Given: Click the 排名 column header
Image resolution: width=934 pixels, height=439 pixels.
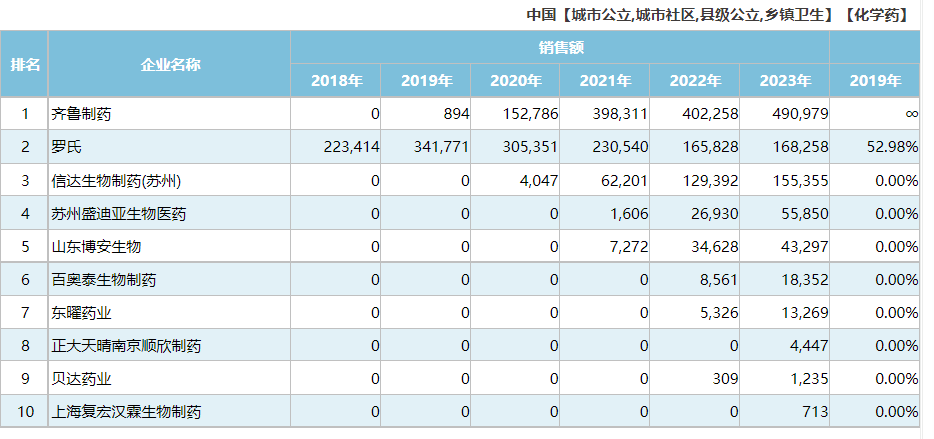Looking at the screenshot, I should [25, 64].
